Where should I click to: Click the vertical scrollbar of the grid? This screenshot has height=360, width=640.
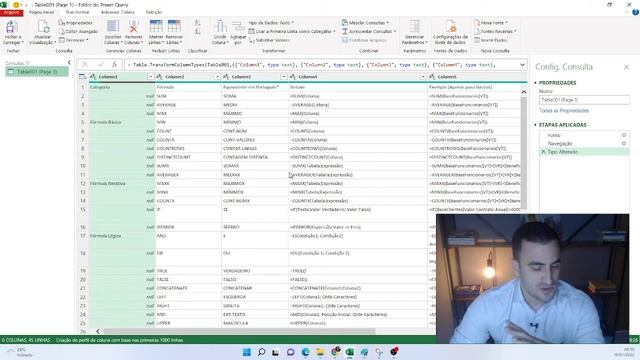point(524,153)
